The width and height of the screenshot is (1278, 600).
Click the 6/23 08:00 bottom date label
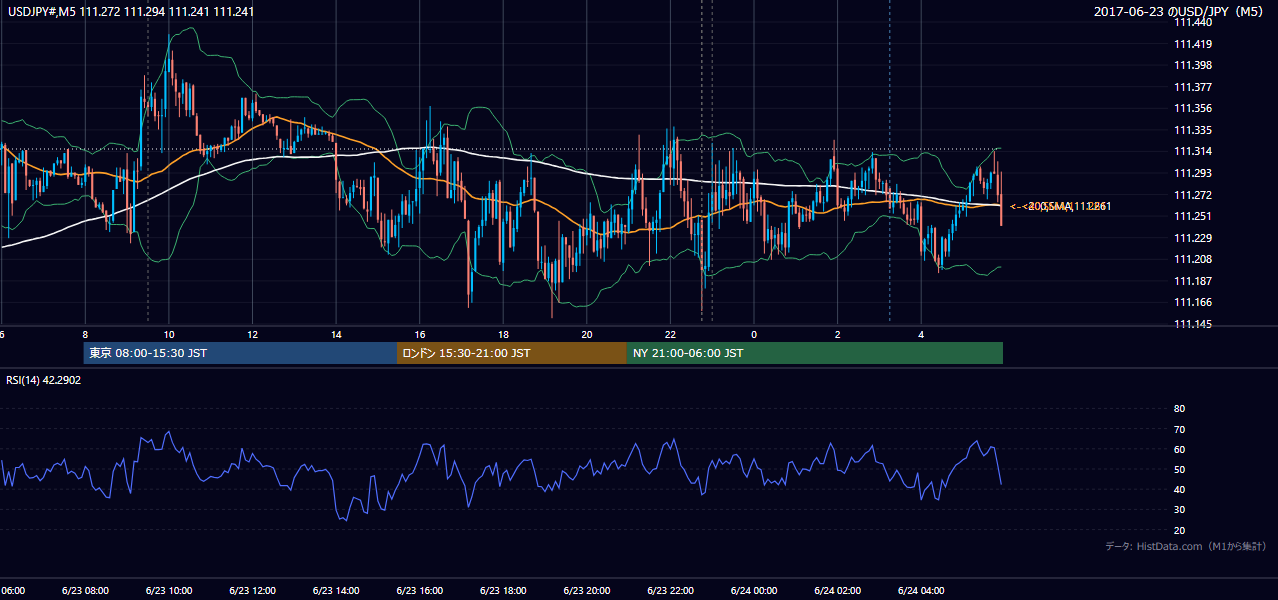coord(85,590)
